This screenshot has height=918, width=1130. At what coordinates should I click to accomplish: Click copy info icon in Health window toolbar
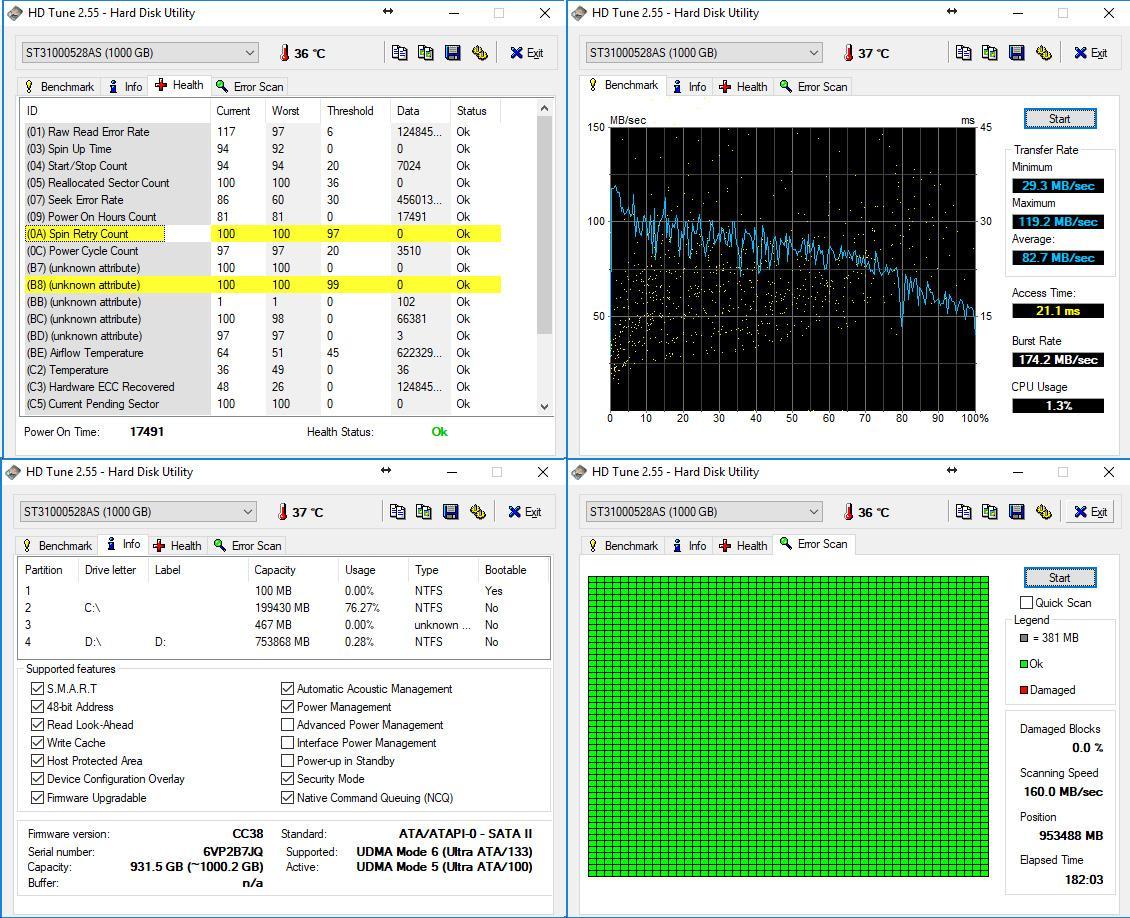(399, 53)
